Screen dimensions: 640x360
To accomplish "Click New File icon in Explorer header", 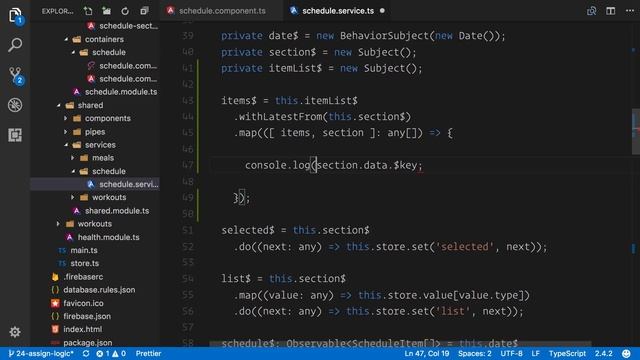I will click(88, 11).
